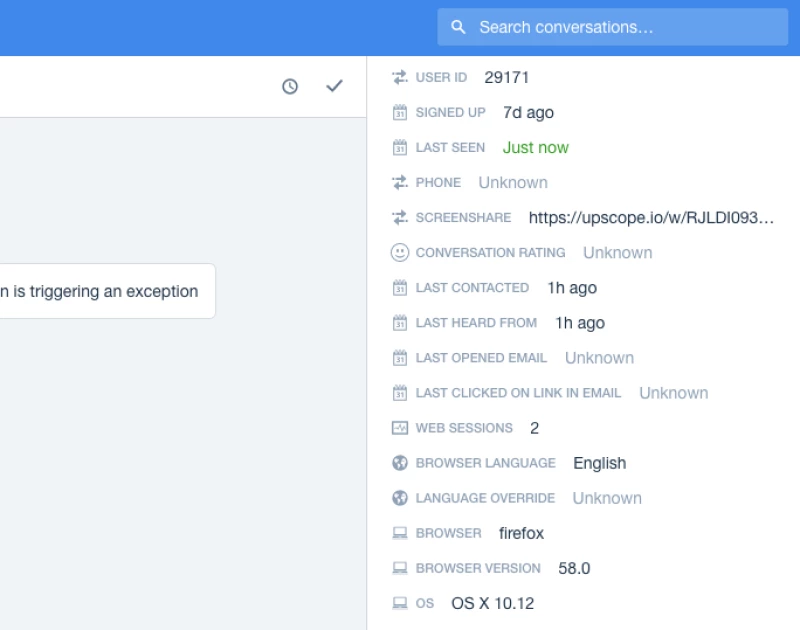The width and height of the screenshot is (800, 630).
Task: Click the laptop icon next to Browser
Action: (400, 534)
